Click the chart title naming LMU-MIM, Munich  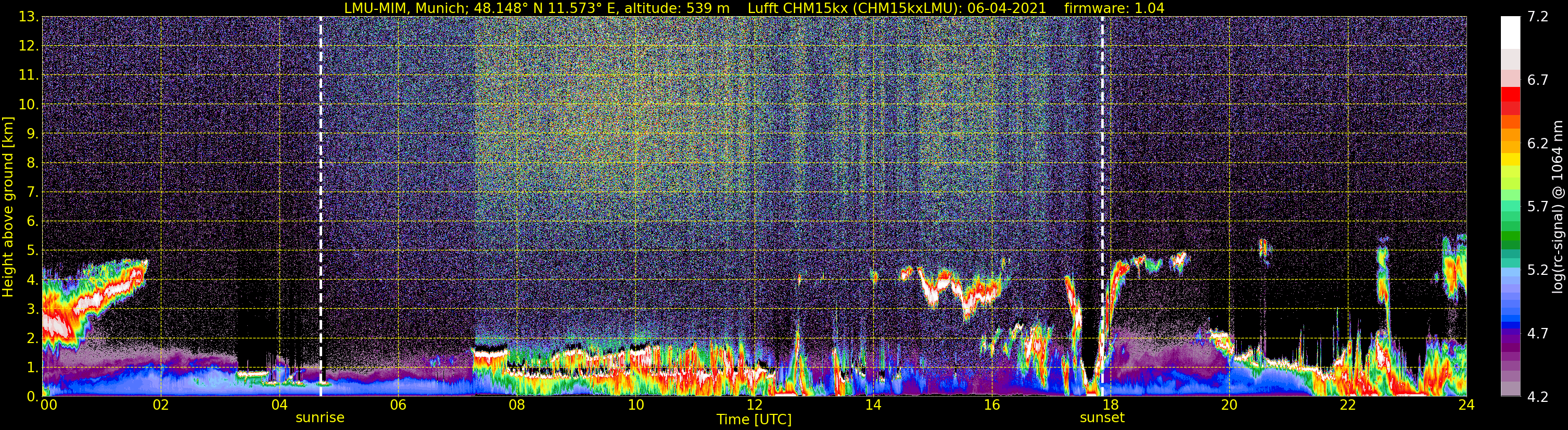pos(754,8)
